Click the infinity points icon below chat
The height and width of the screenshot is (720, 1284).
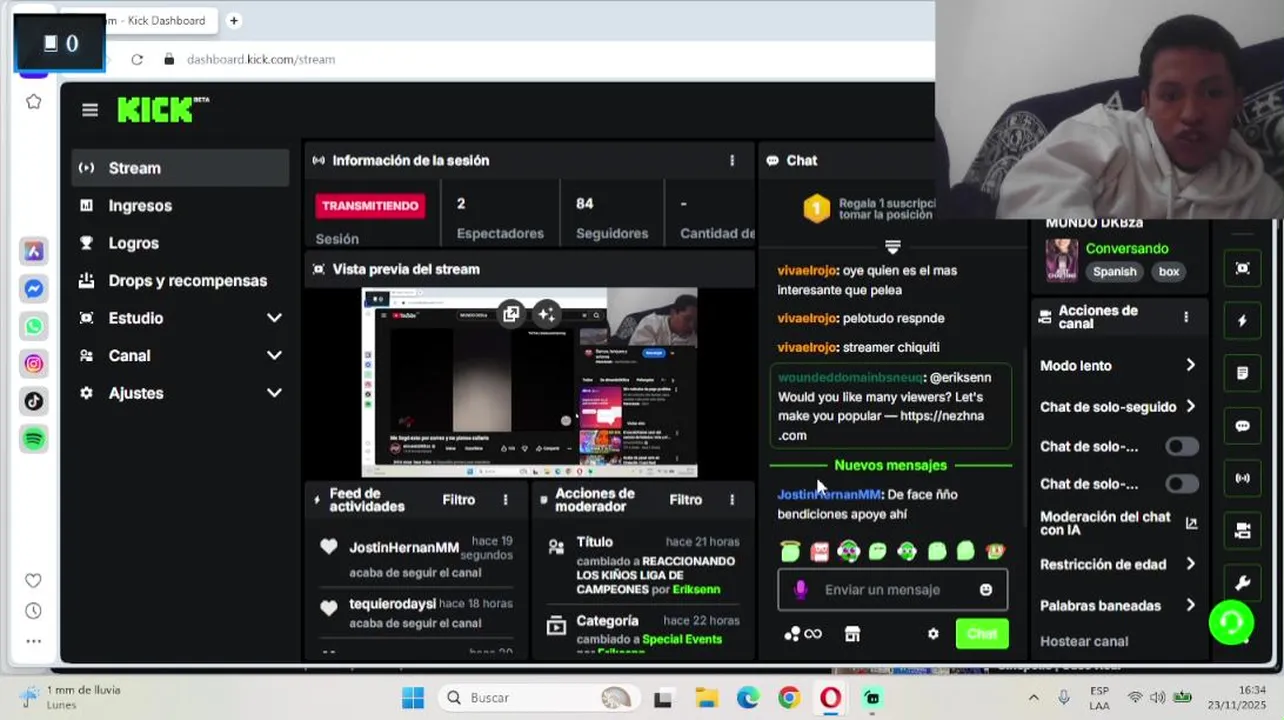click(803, 634)
